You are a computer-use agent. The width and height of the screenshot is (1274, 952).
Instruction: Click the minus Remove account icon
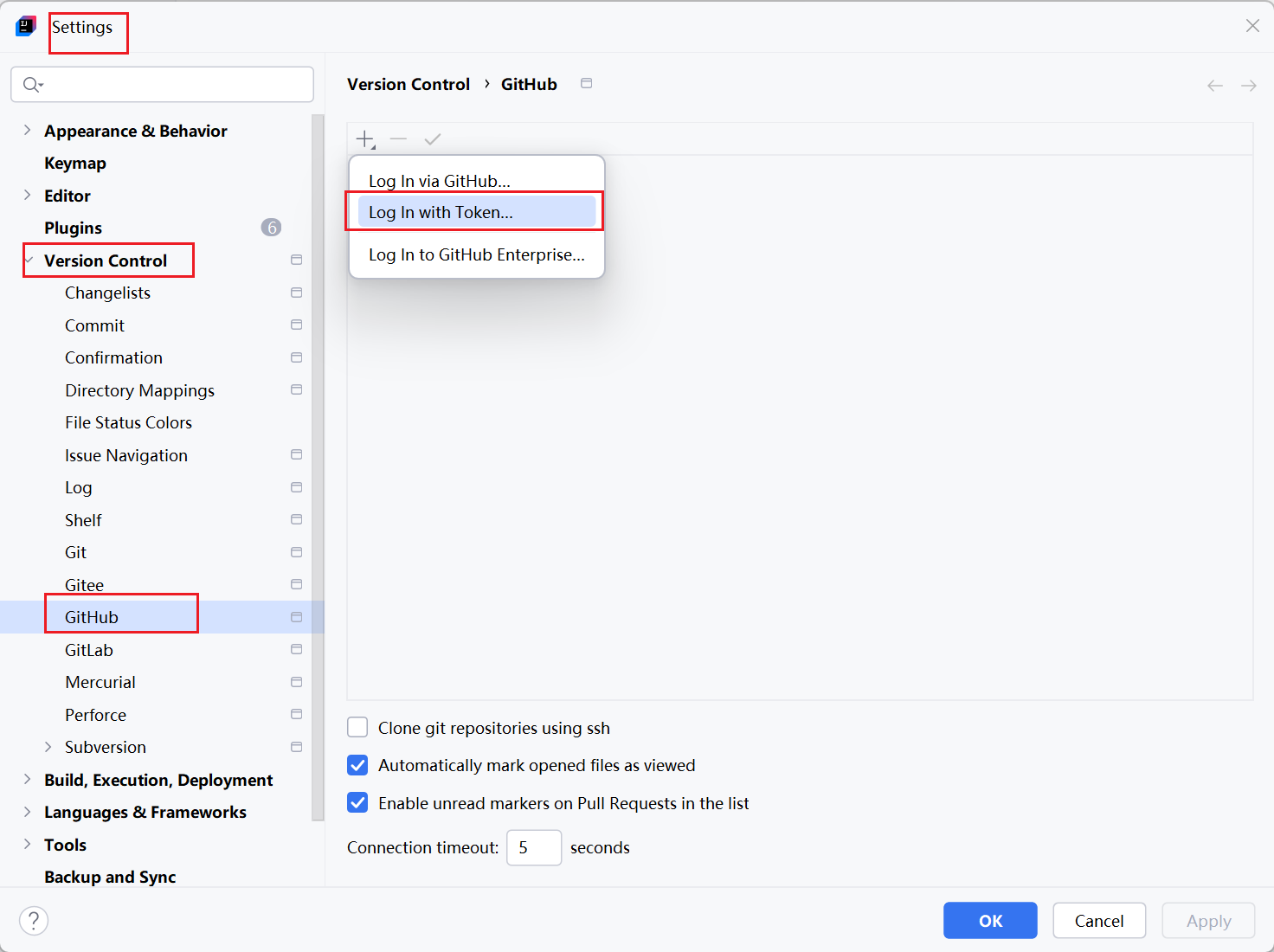(398, 138)
